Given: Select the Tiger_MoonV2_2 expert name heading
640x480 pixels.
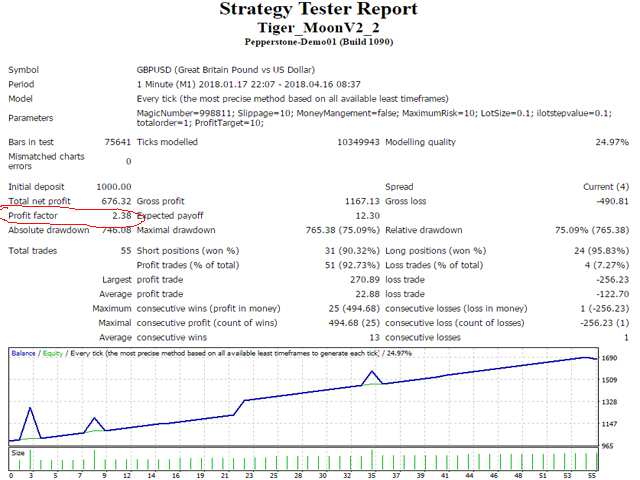Looking at the screenshot, I should (319, 28).
